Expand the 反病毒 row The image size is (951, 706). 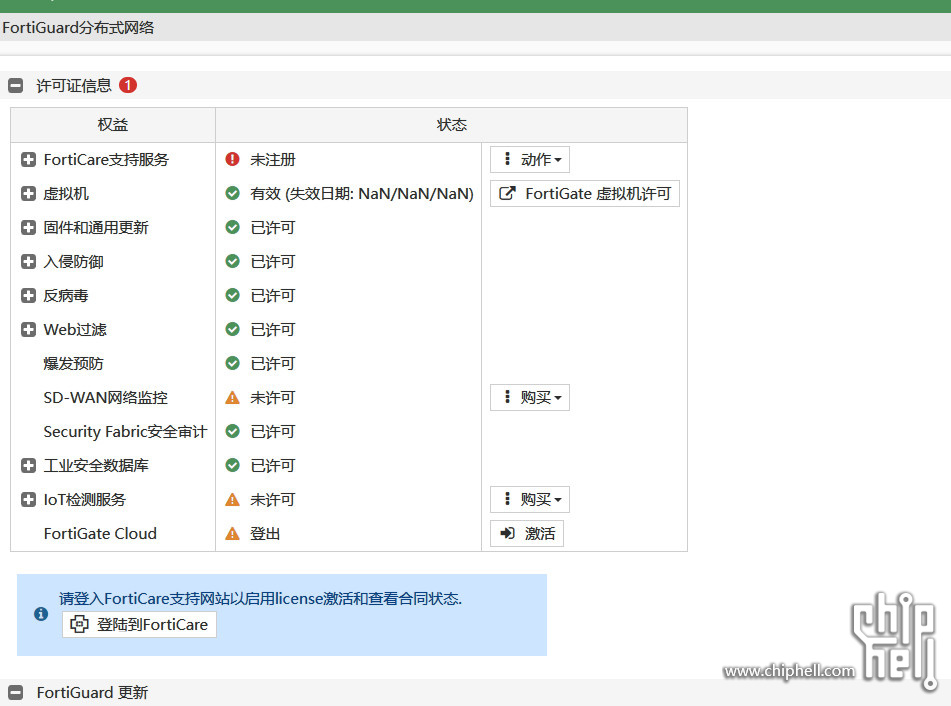pos(28,295)
